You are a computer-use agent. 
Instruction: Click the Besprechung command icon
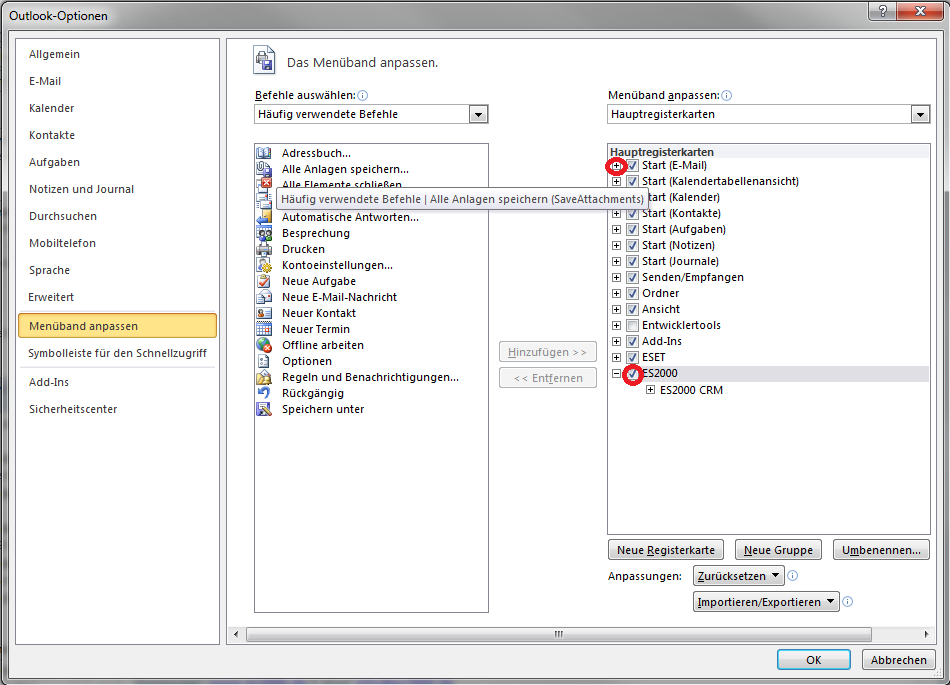264,233
